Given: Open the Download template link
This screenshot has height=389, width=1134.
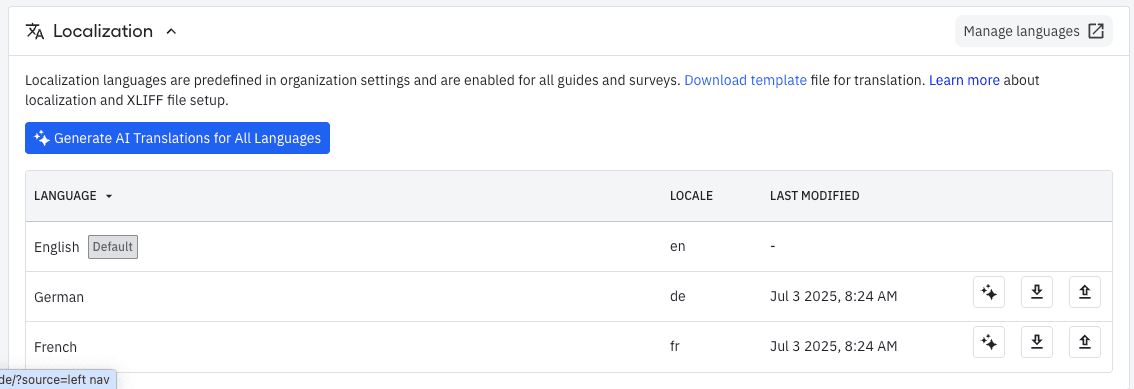Looking at the screenshot, I should (x=745, y=80).
